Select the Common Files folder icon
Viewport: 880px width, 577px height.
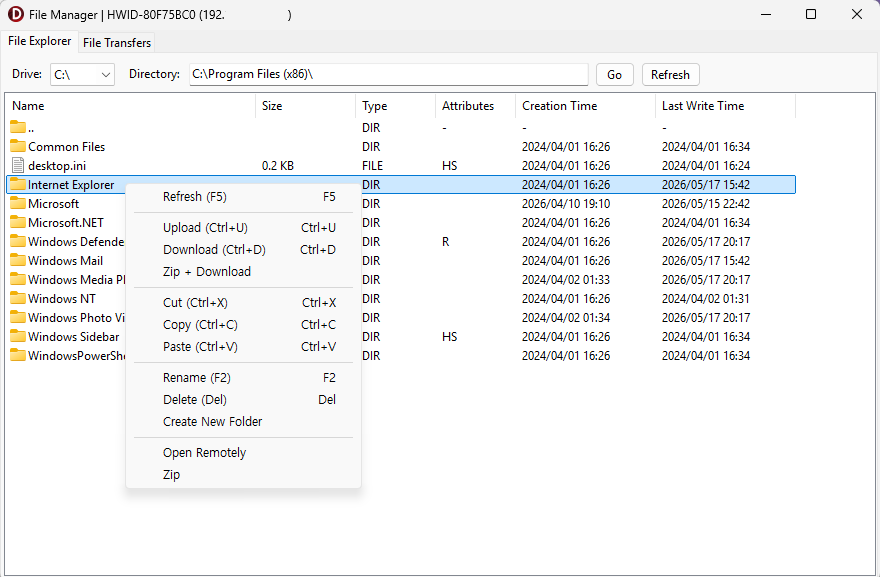pos(18,146)
